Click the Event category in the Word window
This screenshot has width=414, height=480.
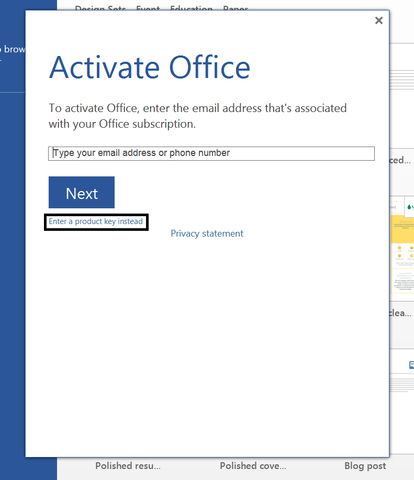pos(148,8)
